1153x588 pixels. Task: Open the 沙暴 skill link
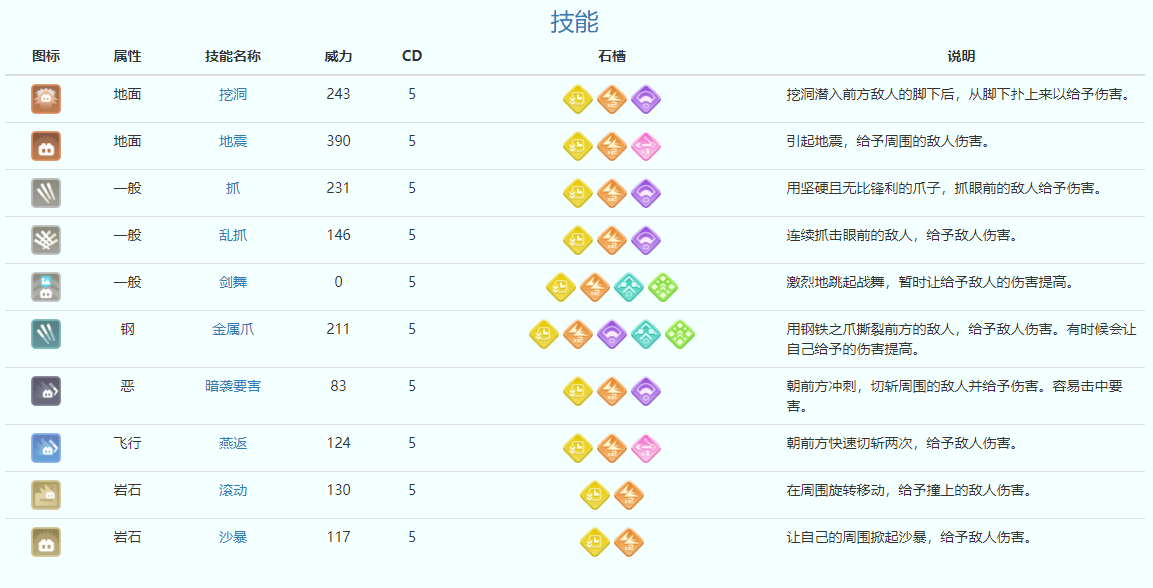tap(233, 537)
